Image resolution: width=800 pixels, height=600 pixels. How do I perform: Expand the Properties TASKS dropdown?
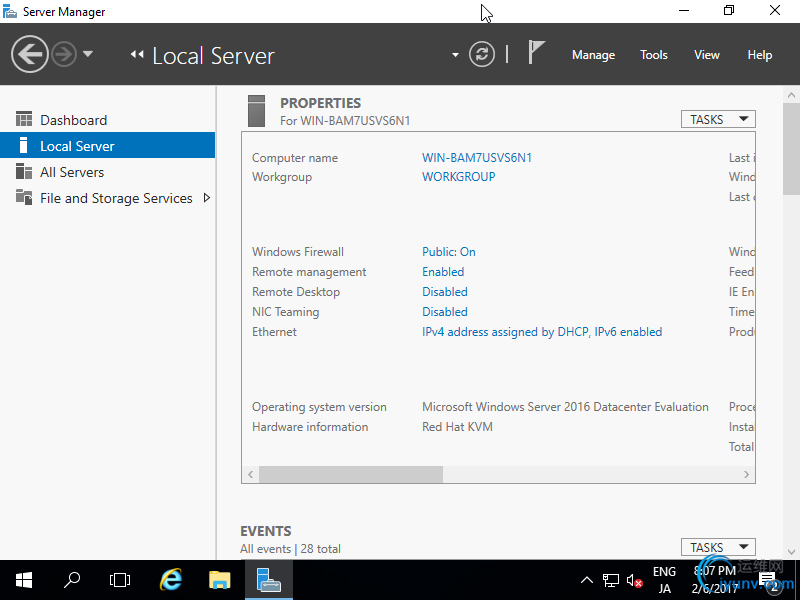pyautogui.click(x=717, y=119)
